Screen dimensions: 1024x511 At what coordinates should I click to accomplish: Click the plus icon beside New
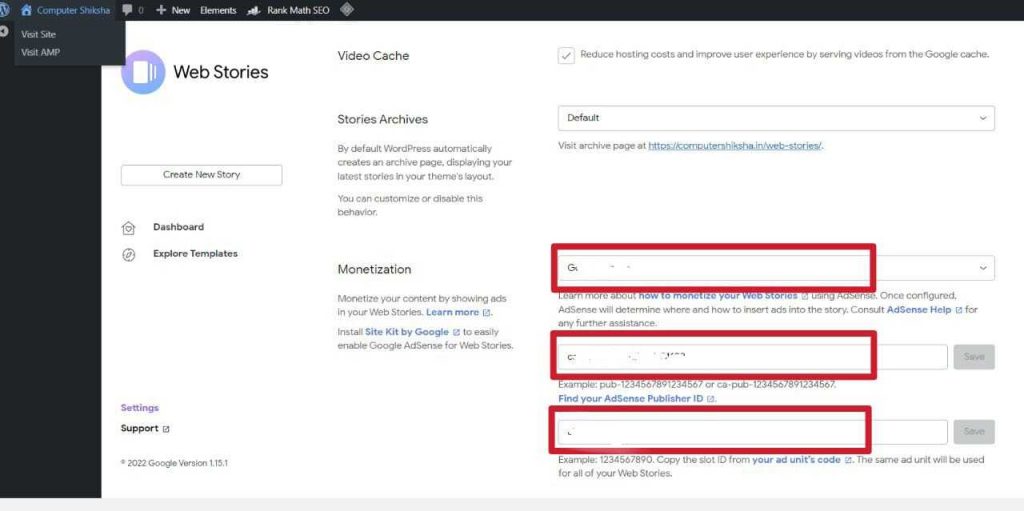click(x=161, y=10)
